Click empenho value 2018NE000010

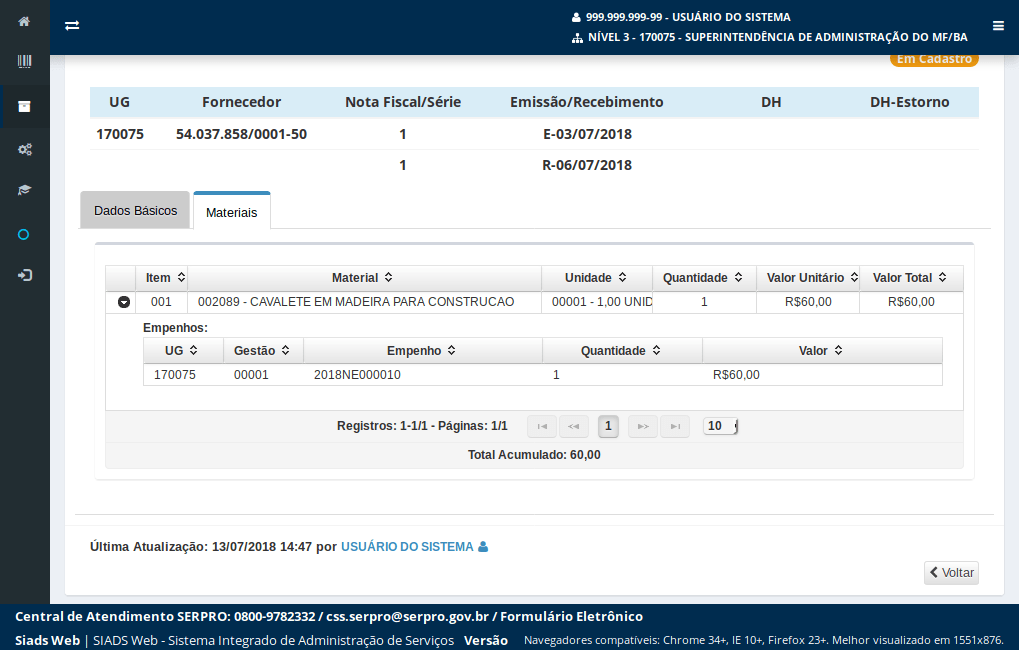pyautogui.click(x=357, y=375)
